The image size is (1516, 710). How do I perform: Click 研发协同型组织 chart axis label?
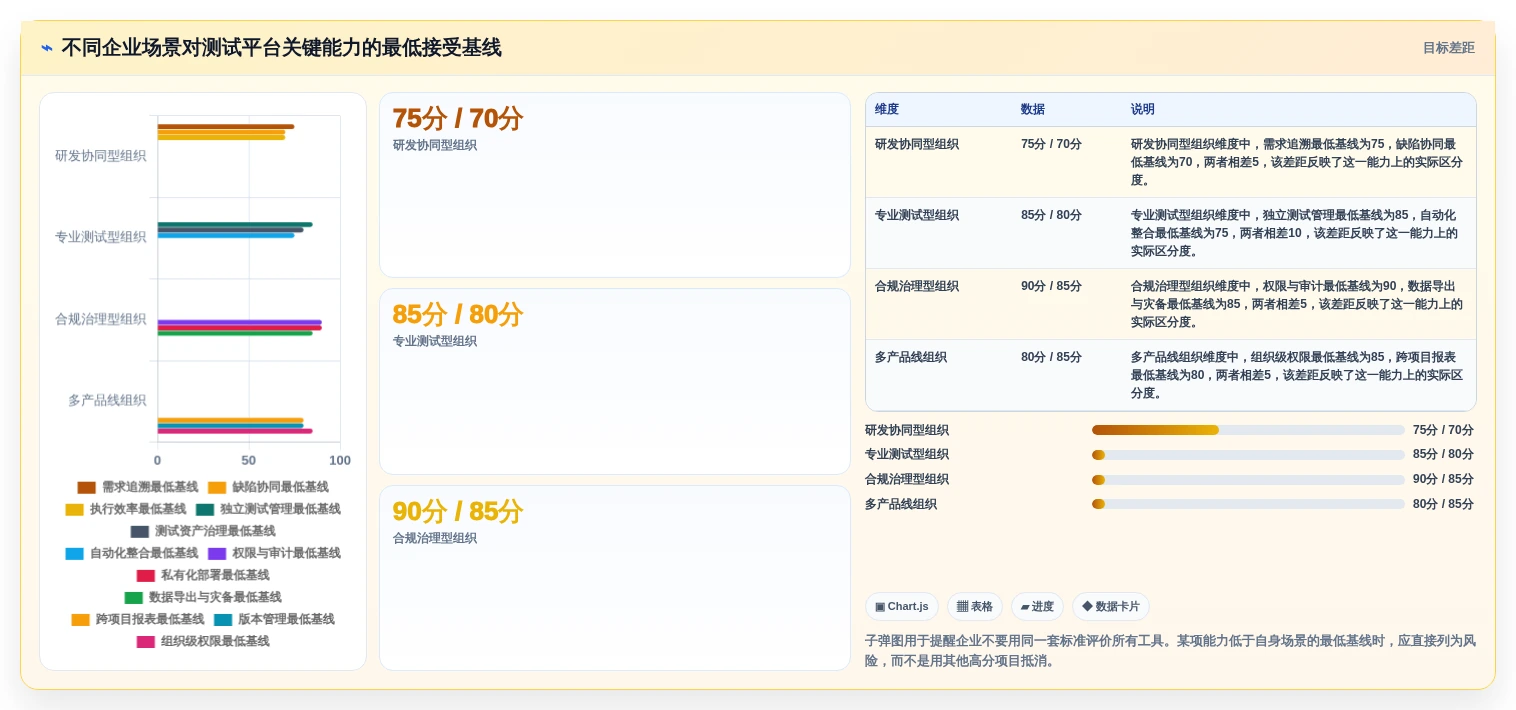(100, 156)
